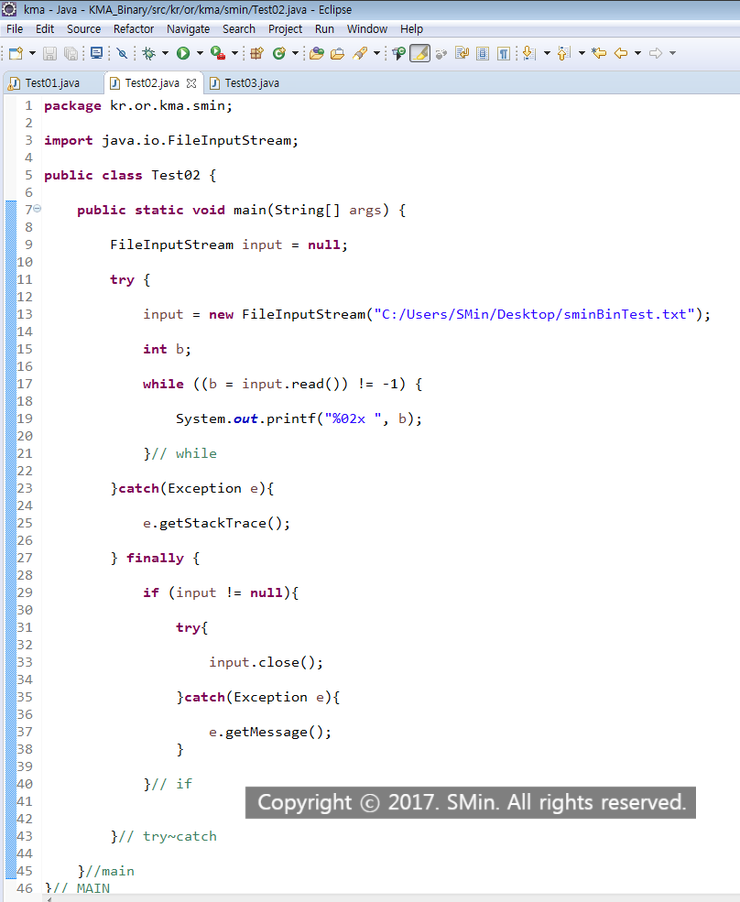740x902 pixels.
Task: Click the '// try~catch' comment
Action: 168,836
